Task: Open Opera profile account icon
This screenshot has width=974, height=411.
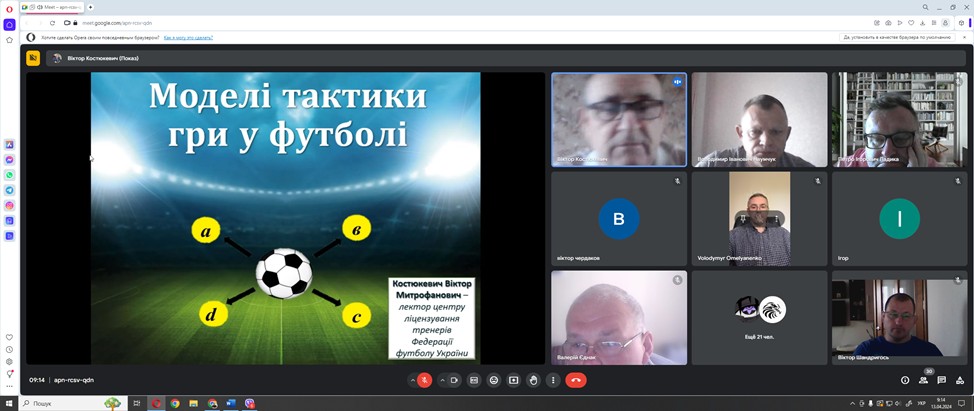Action: pos(945,23)
